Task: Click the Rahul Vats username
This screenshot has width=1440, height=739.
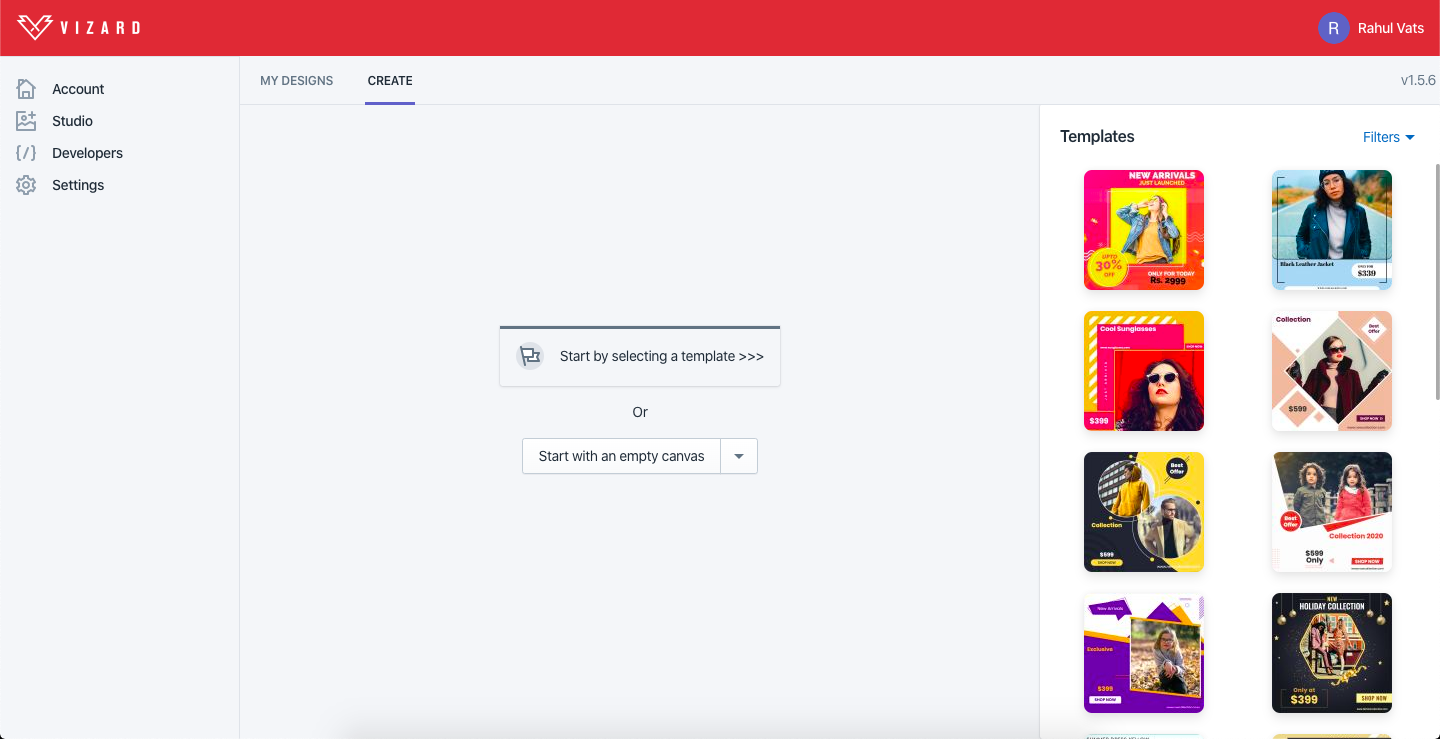Action: pos(1391,28)
